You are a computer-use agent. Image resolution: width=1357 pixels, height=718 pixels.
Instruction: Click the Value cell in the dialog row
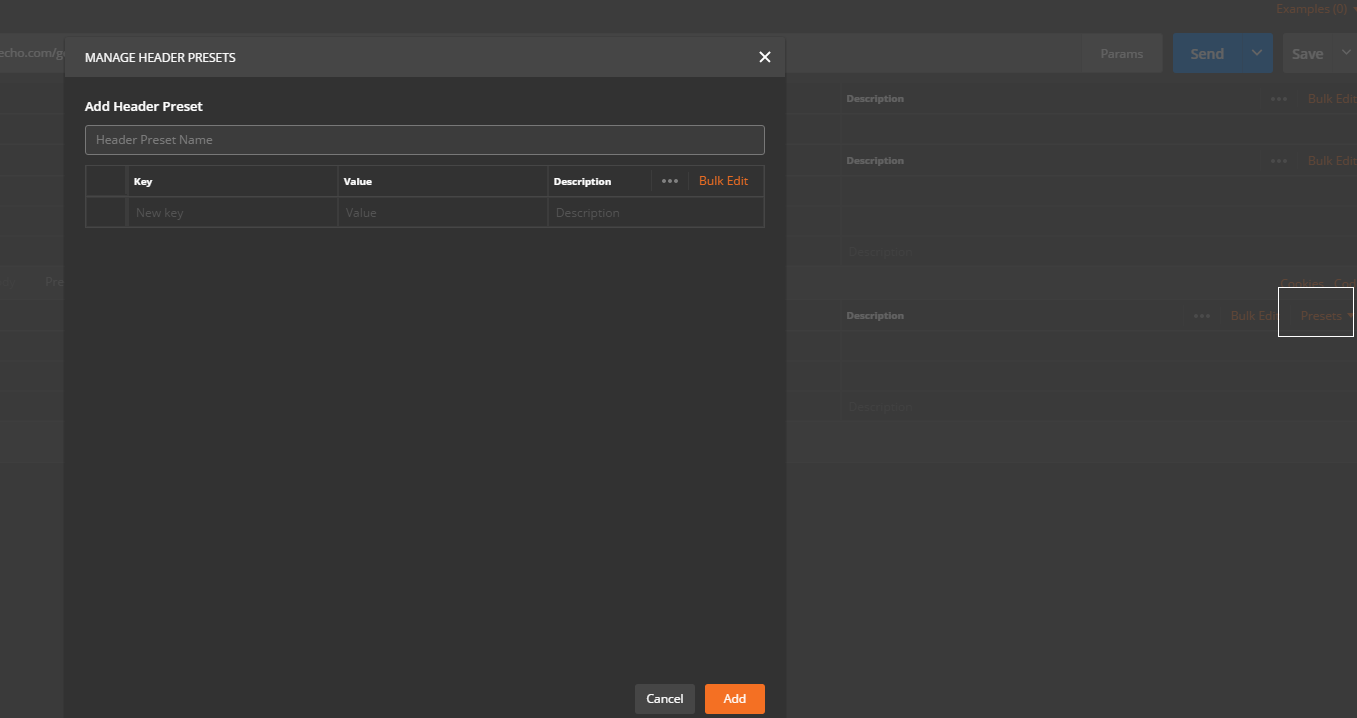click(x=442, y=213)
